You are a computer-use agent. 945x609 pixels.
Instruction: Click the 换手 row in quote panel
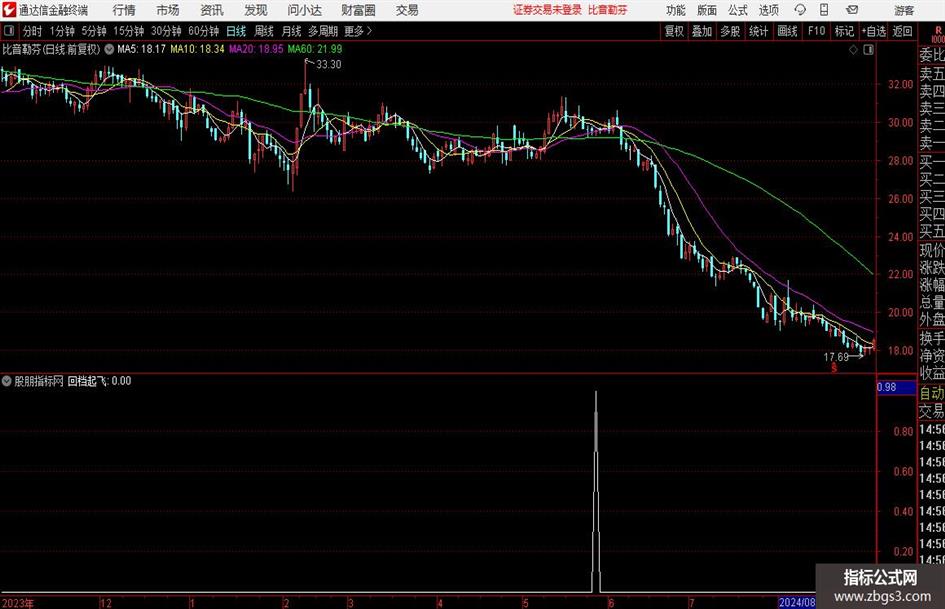pyautogui.click(x=932, y=338)
